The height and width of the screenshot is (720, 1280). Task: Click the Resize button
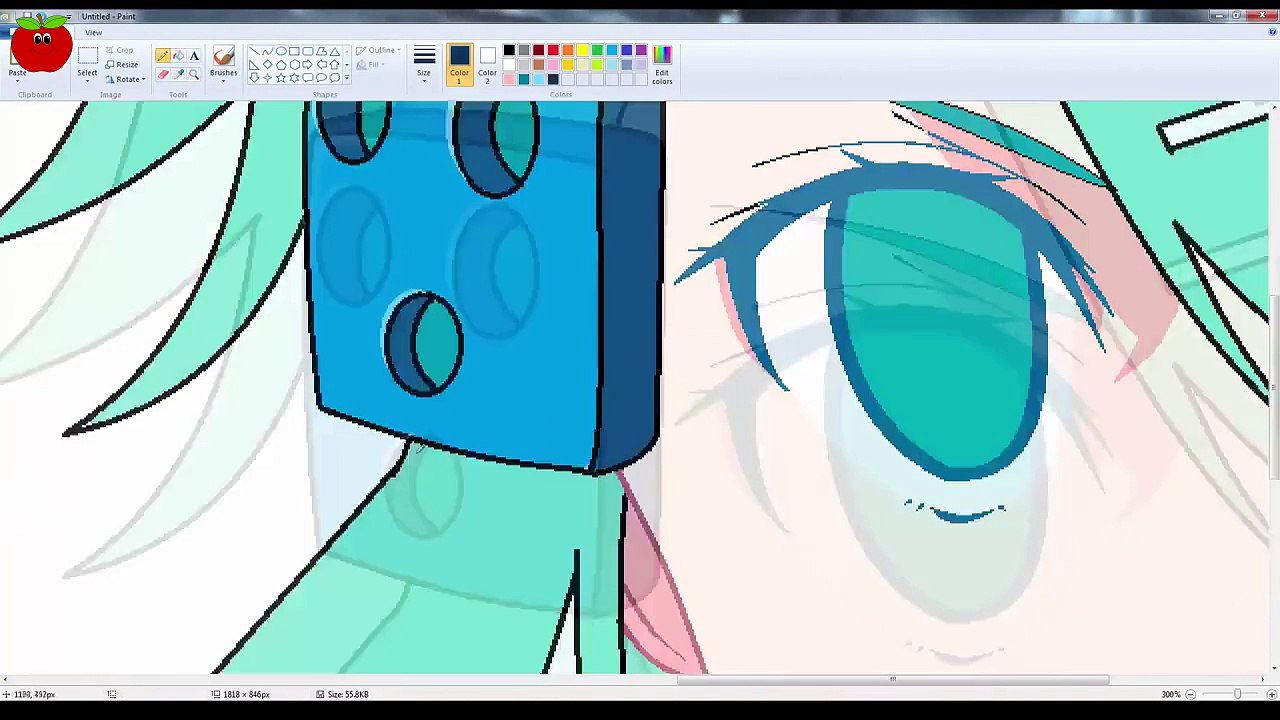pyautogui.click(x=121, y=65)
